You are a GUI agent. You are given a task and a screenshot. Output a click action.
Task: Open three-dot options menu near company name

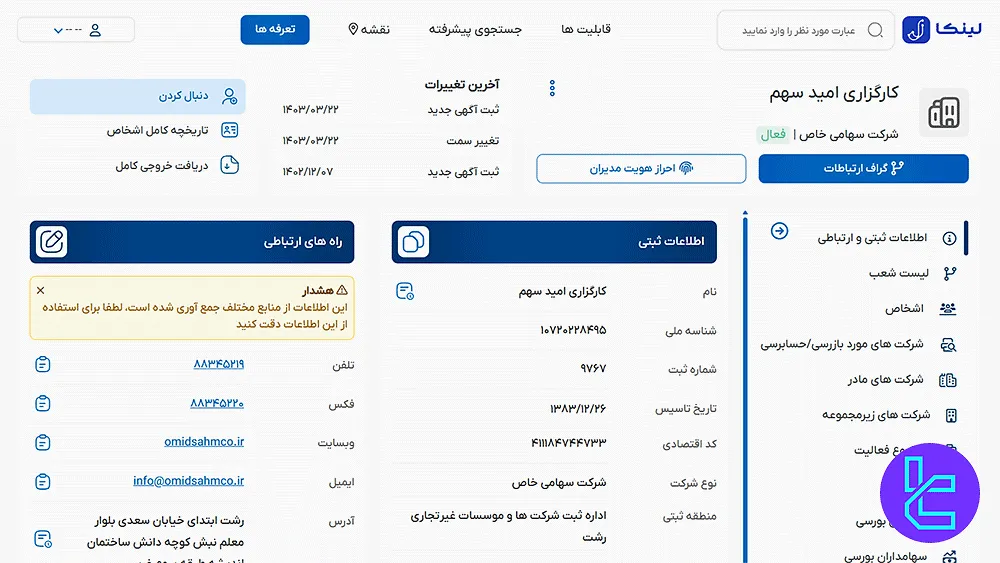[552, 88]
